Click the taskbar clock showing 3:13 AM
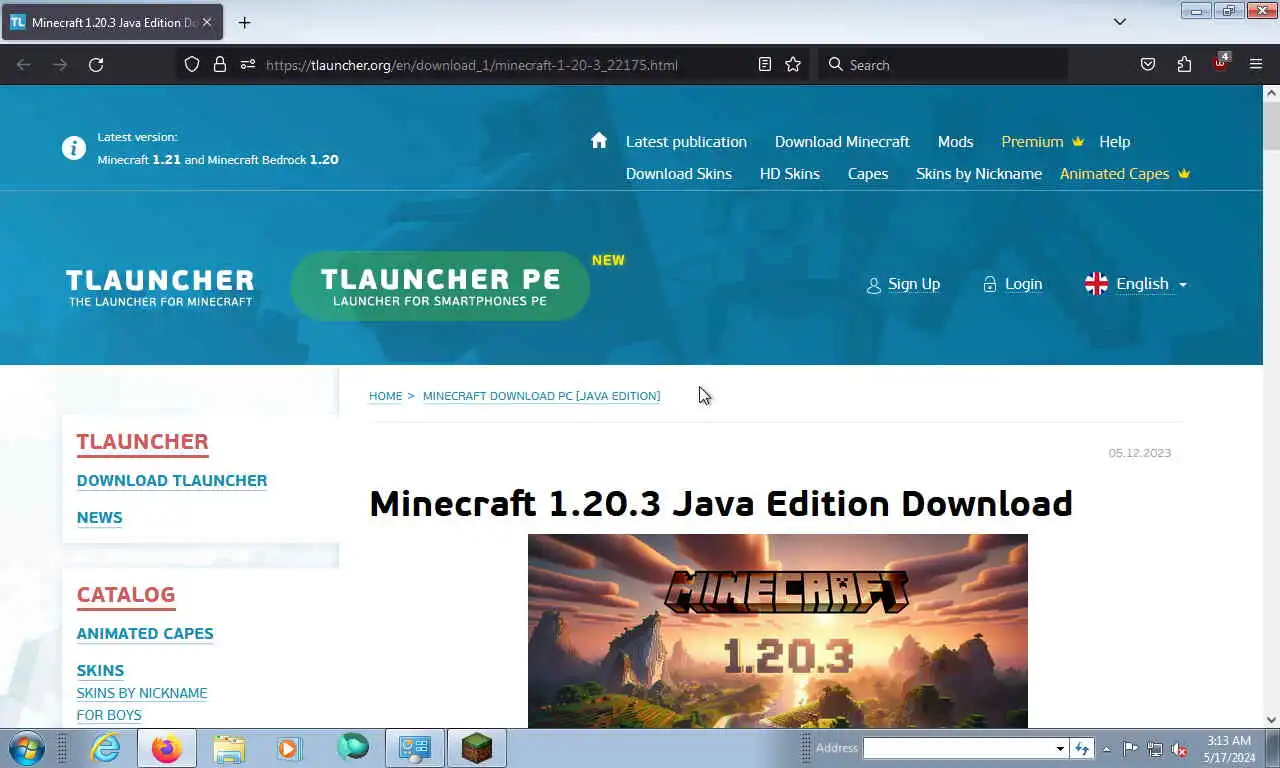This screenshot has width=1280, height=768. click(x=1229, y=749)
